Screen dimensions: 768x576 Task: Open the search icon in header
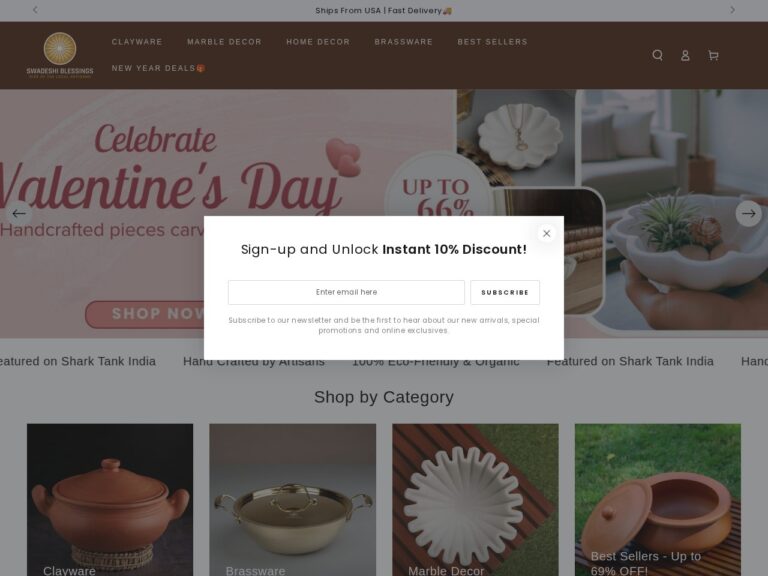657,55
